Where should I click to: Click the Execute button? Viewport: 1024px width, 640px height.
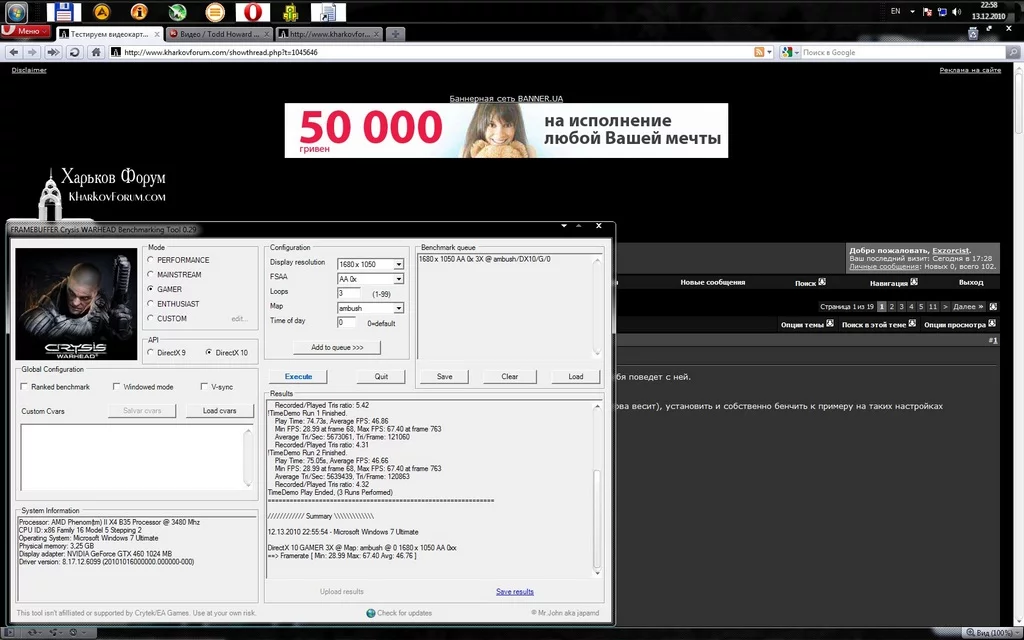coord(298,377)
